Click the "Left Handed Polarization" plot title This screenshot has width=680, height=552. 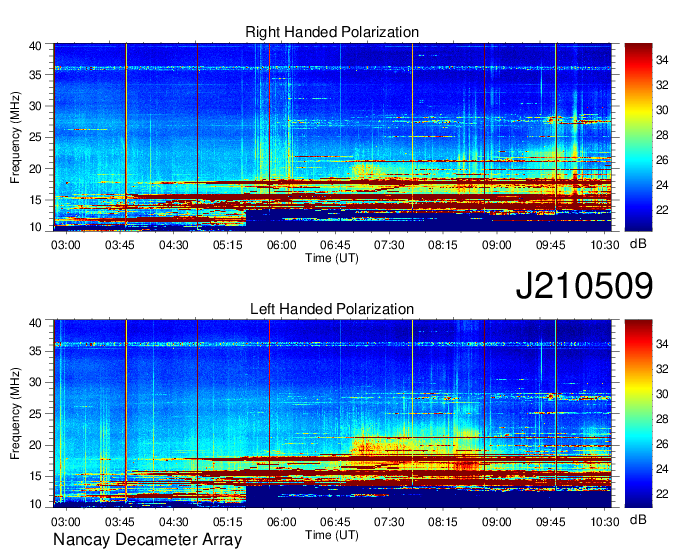pos(332,309)
